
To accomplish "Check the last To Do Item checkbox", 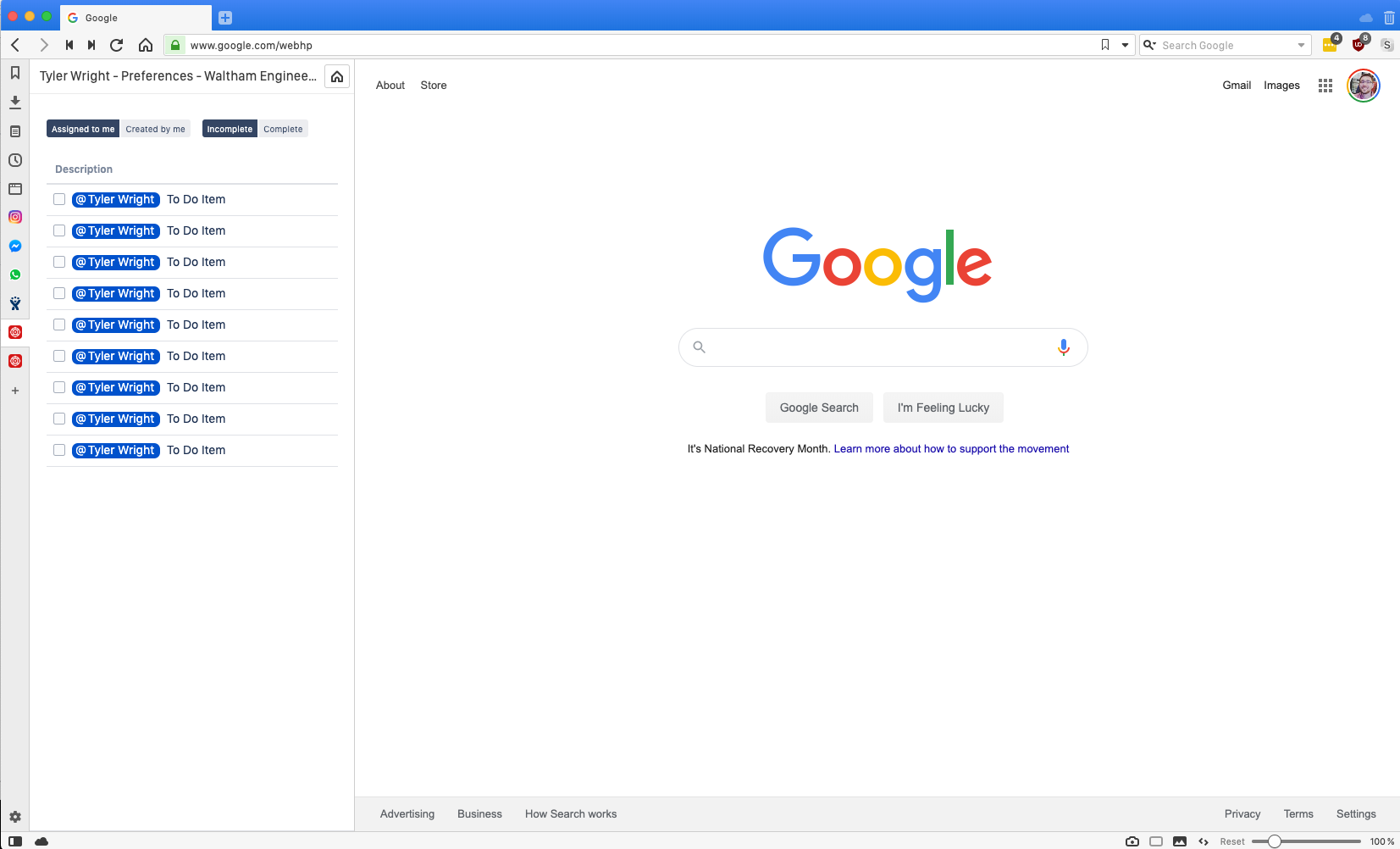I will [x=58, y=450].
